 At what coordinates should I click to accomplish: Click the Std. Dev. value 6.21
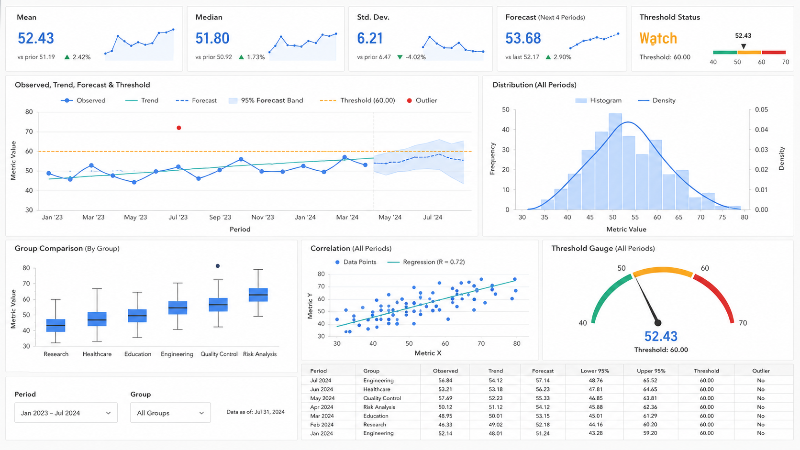(x=369, y=38)
